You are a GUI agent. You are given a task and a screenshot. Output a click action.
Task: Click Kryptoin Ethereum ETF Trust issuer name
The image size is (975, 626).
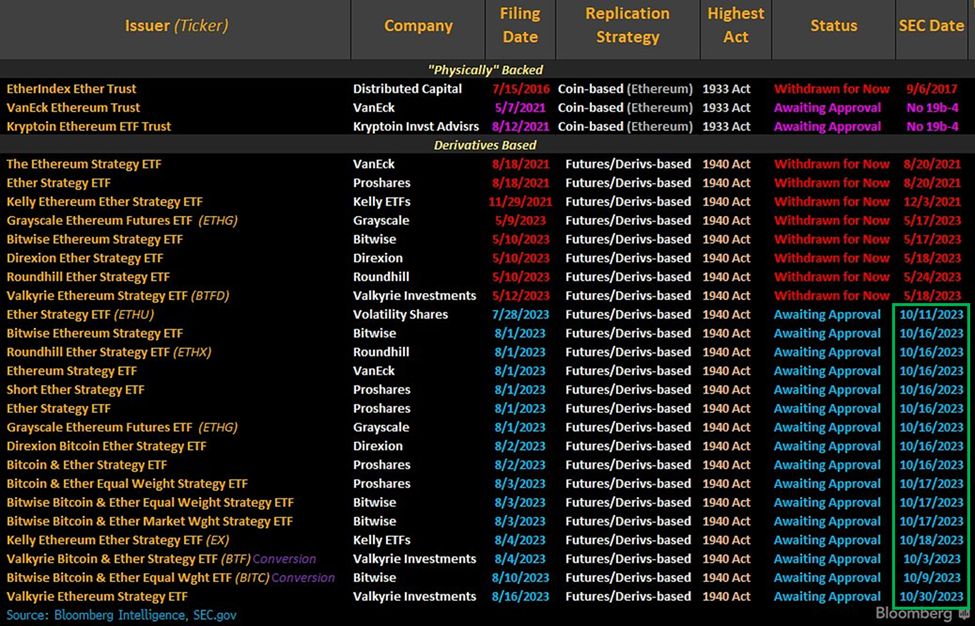point(88,126)
